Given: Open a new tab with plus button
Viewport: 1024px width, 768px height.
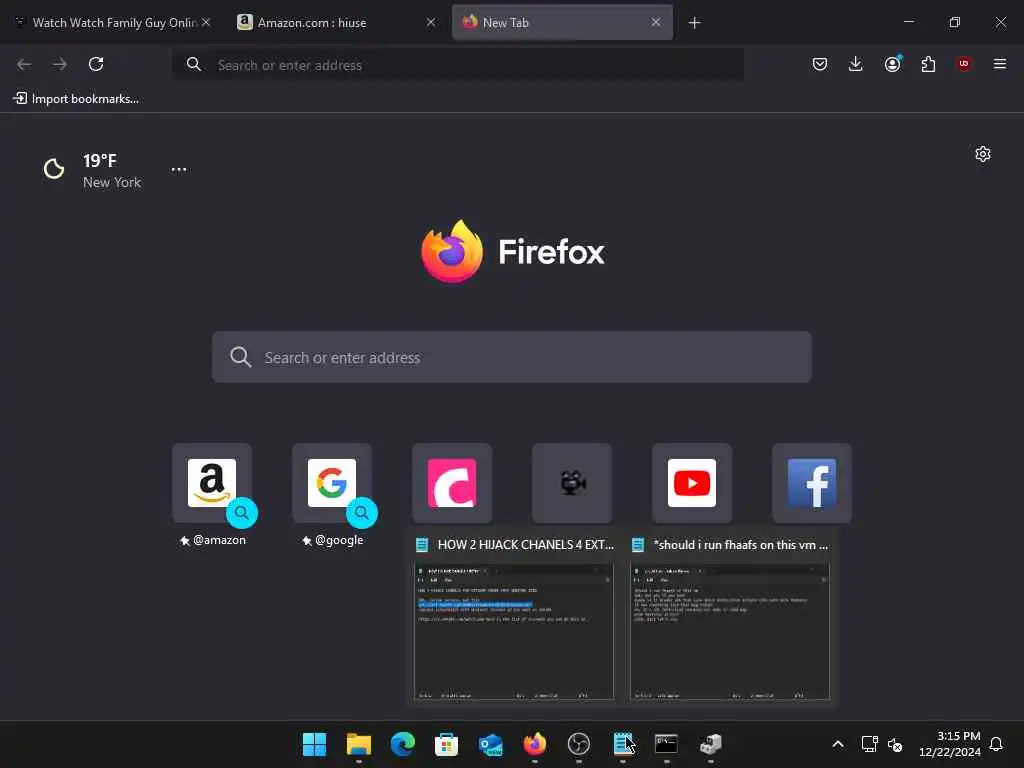Looking at the screenshot, I should click(694, 23).
